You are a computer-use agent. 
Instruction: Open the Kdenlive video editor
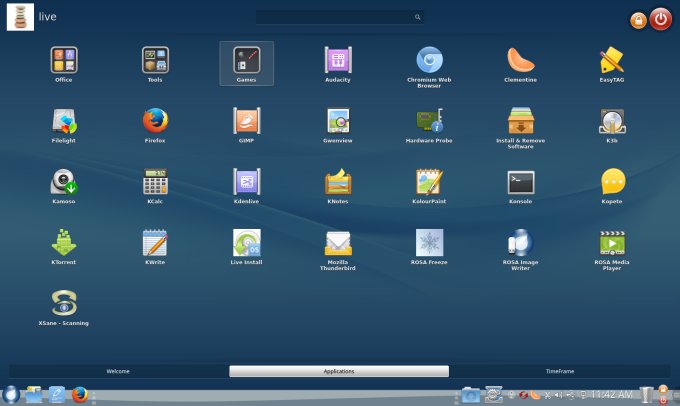246,186
